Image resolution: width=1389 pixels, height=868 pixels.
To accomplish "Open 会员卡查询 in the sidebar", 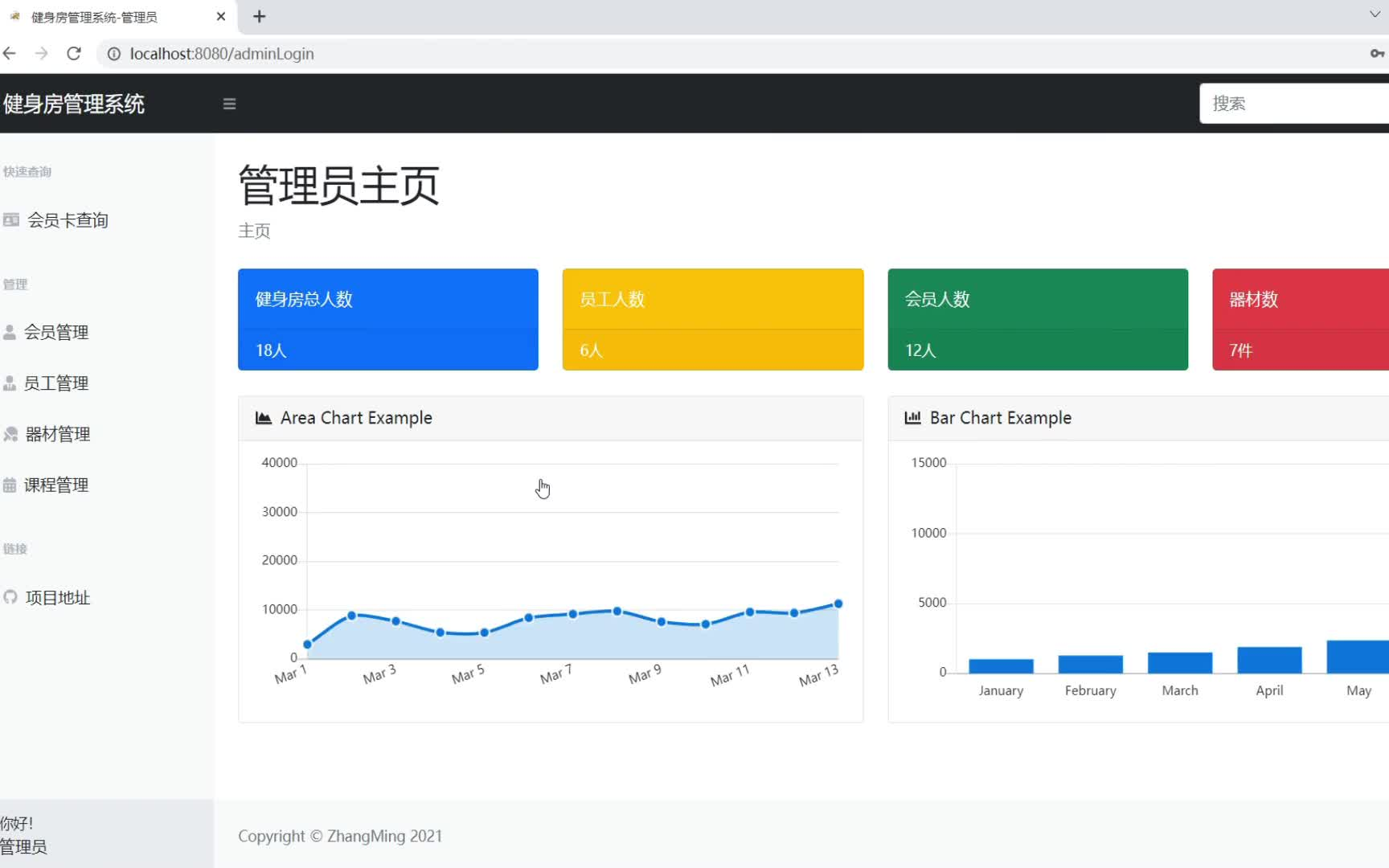I will point(68,220).
